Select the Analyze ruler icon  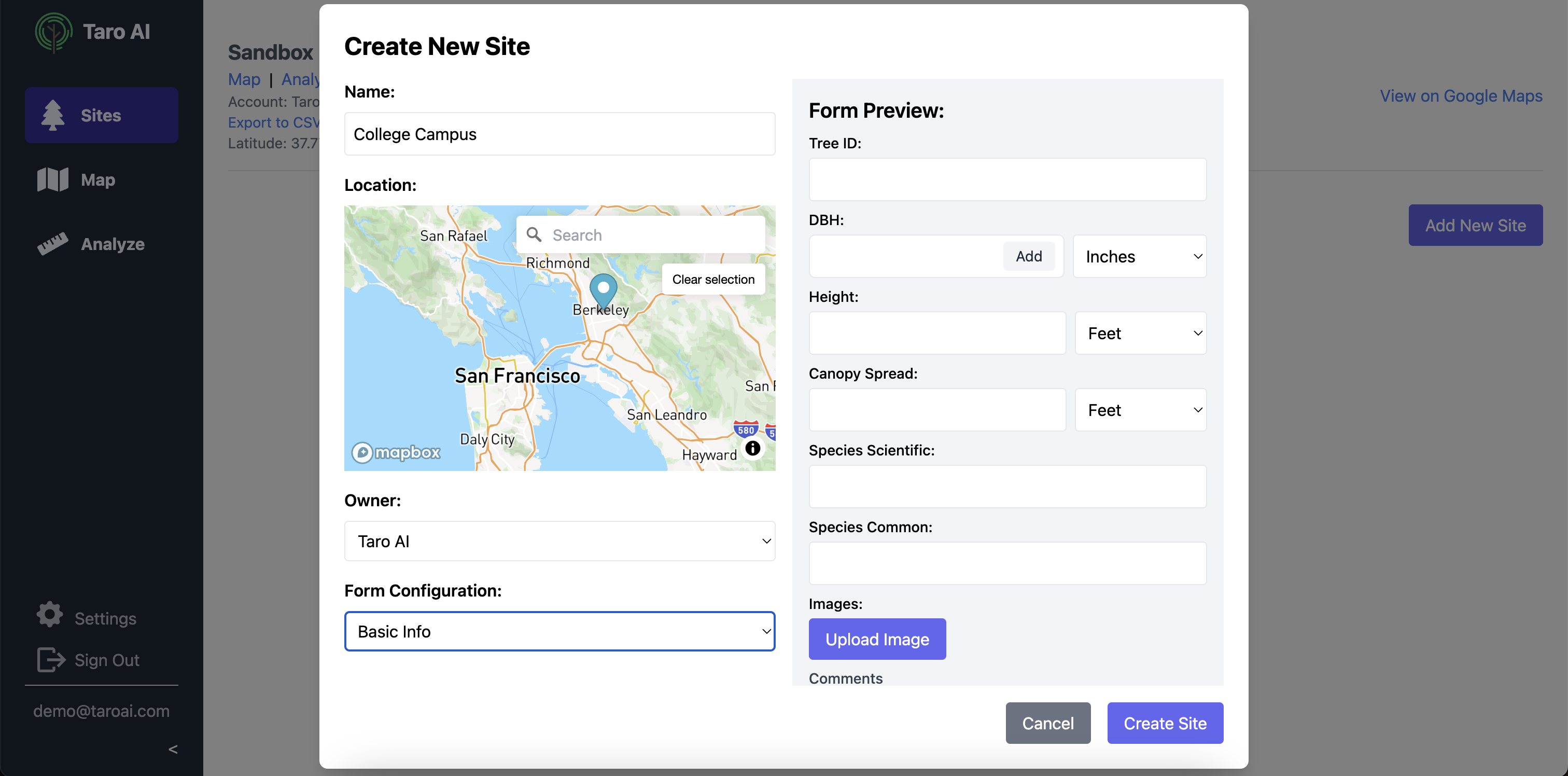point(52,243)
